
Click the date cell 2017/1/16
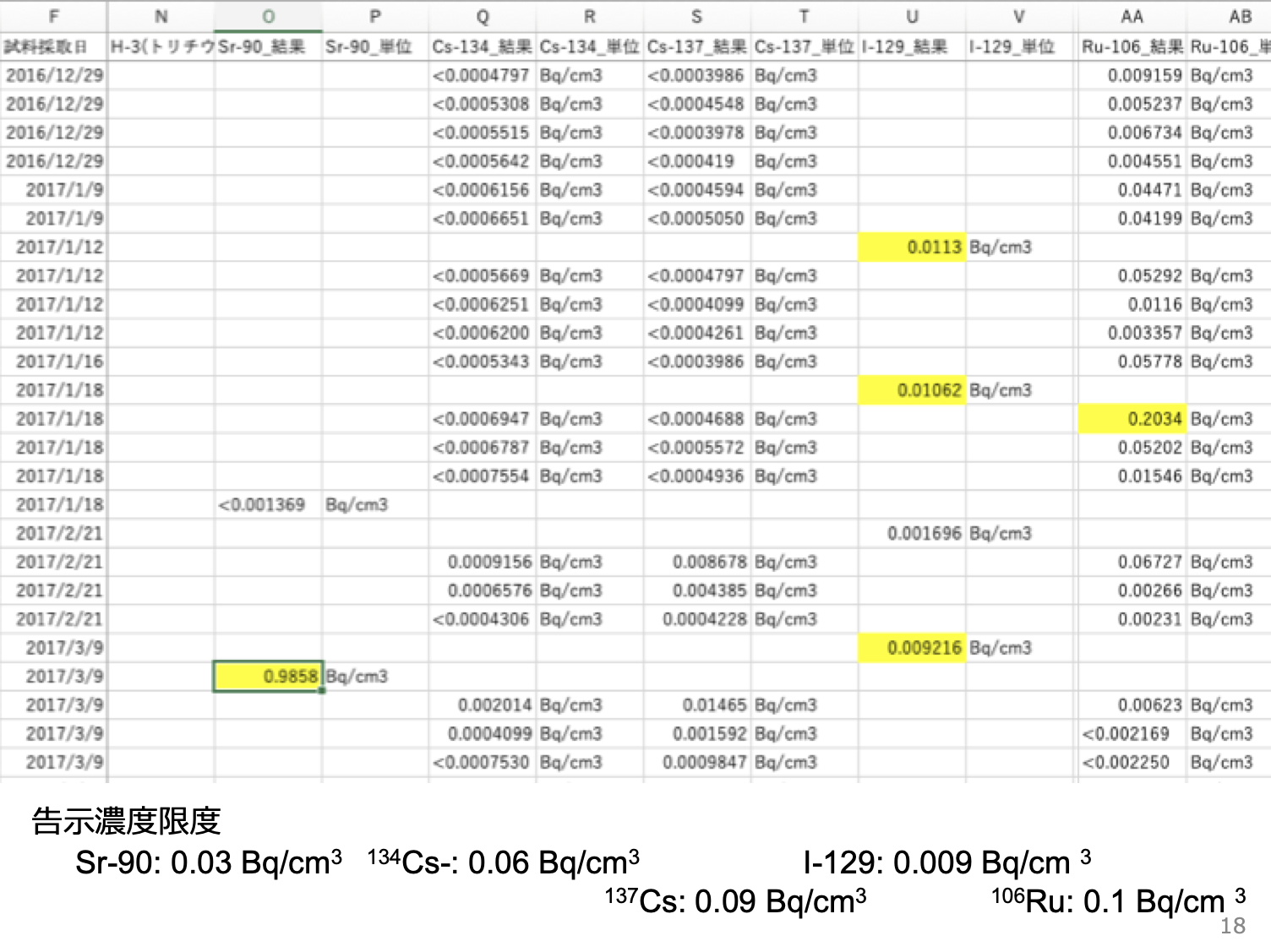[x=54, y=362]
